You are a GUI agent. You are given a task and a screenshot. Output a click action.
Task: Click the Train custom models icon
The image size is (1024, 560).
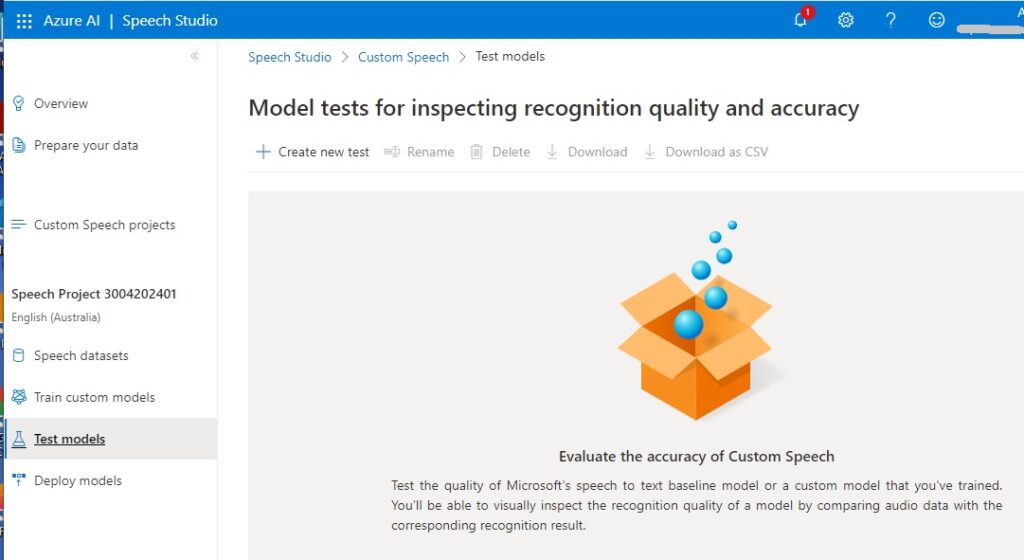(18, 398)
